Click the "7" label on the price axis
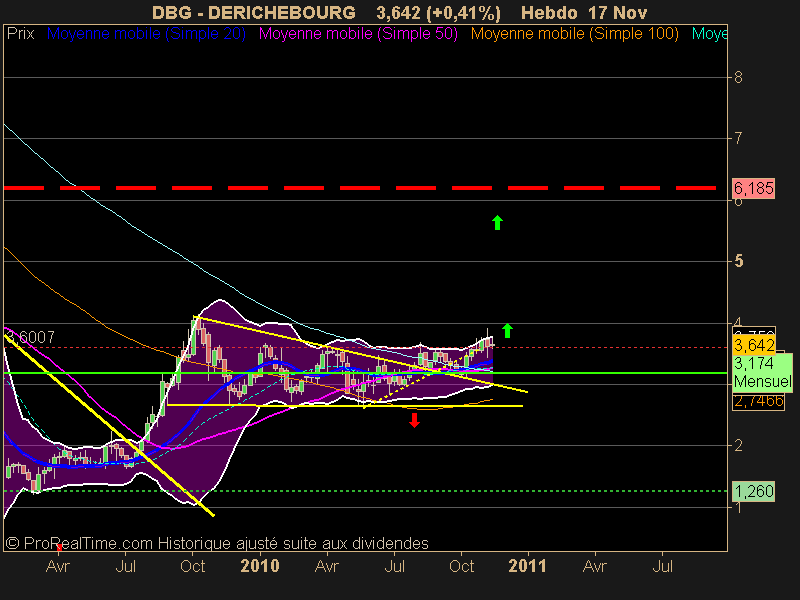 coord(738,138)
